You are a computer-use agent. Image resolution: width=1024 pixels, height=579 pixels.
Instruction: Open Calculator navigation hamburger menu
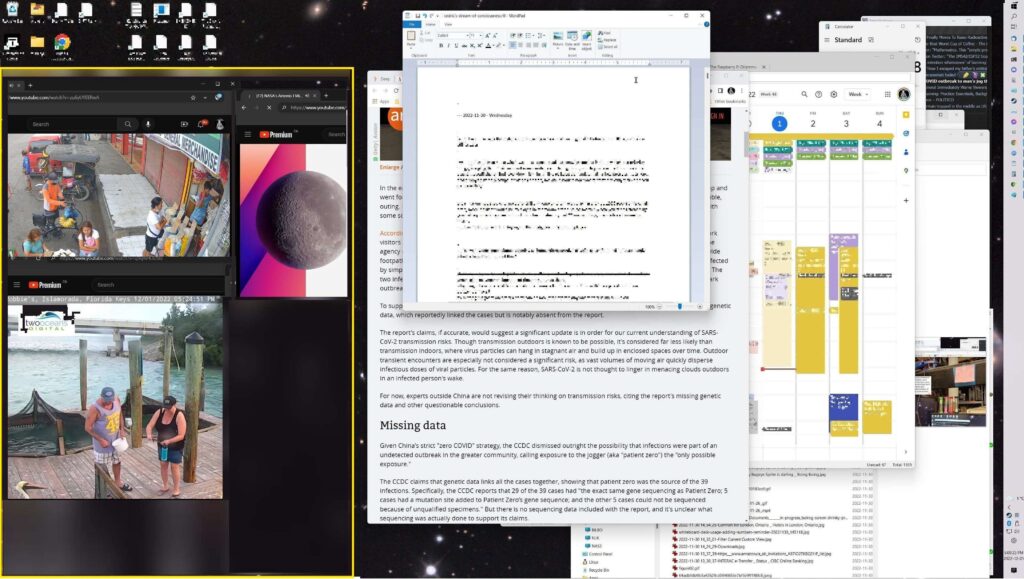click(827, 41)
